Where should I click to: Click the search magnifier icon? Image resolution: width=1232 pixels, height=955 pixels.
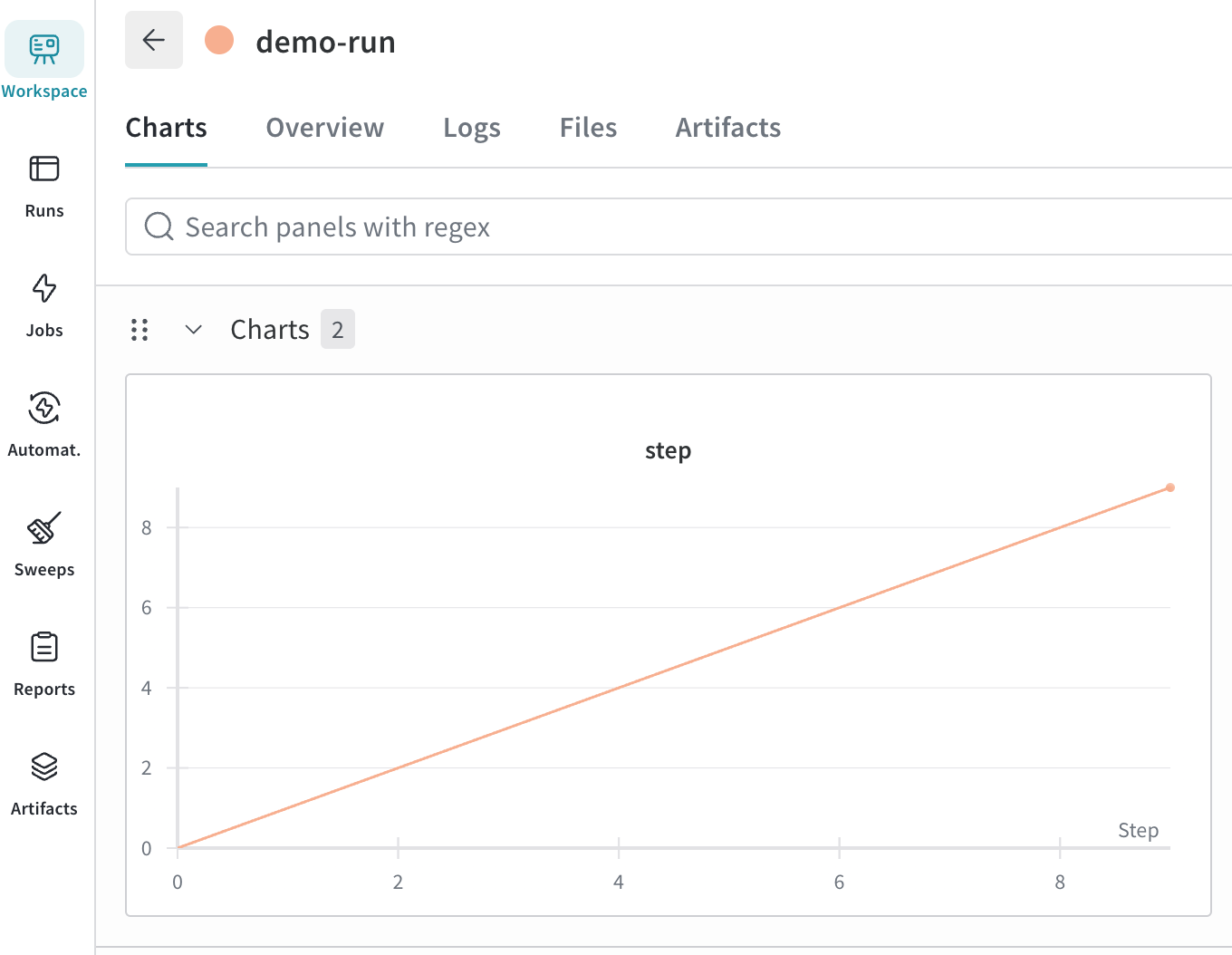click(x=159, y=227)
